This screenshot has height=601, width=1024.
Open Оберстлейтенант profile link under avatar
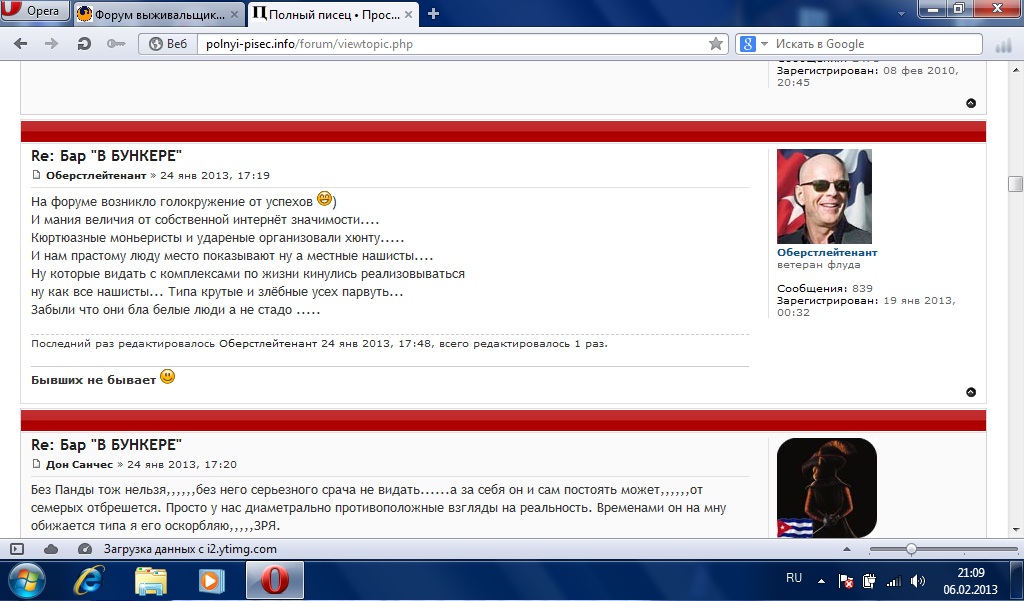click(x=827, y=252)
